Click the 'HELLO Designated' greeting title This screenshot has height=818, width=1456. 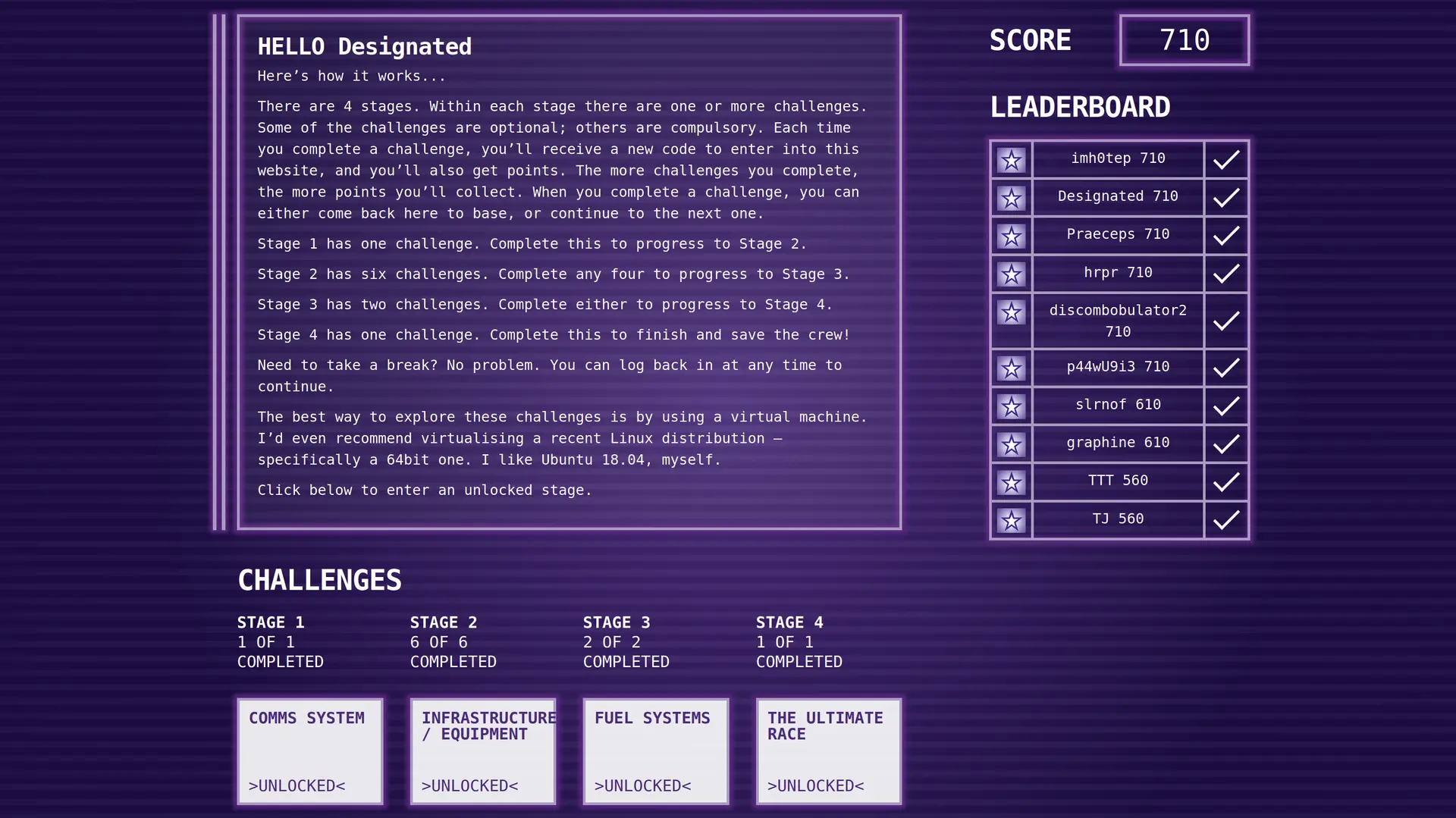[364, 46]
